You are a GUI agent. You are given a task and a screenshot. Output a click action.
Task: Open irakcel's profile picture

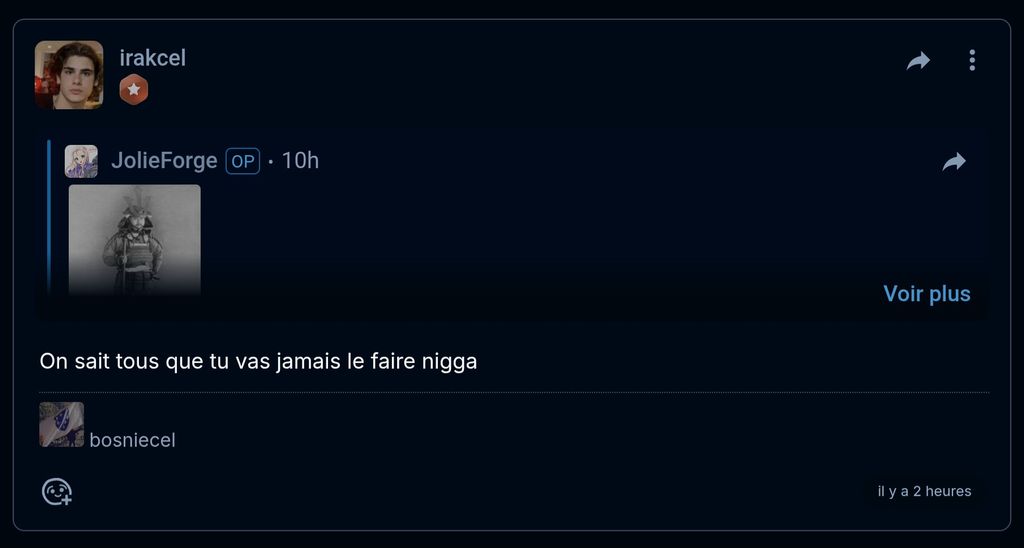(x=69, y=74)
